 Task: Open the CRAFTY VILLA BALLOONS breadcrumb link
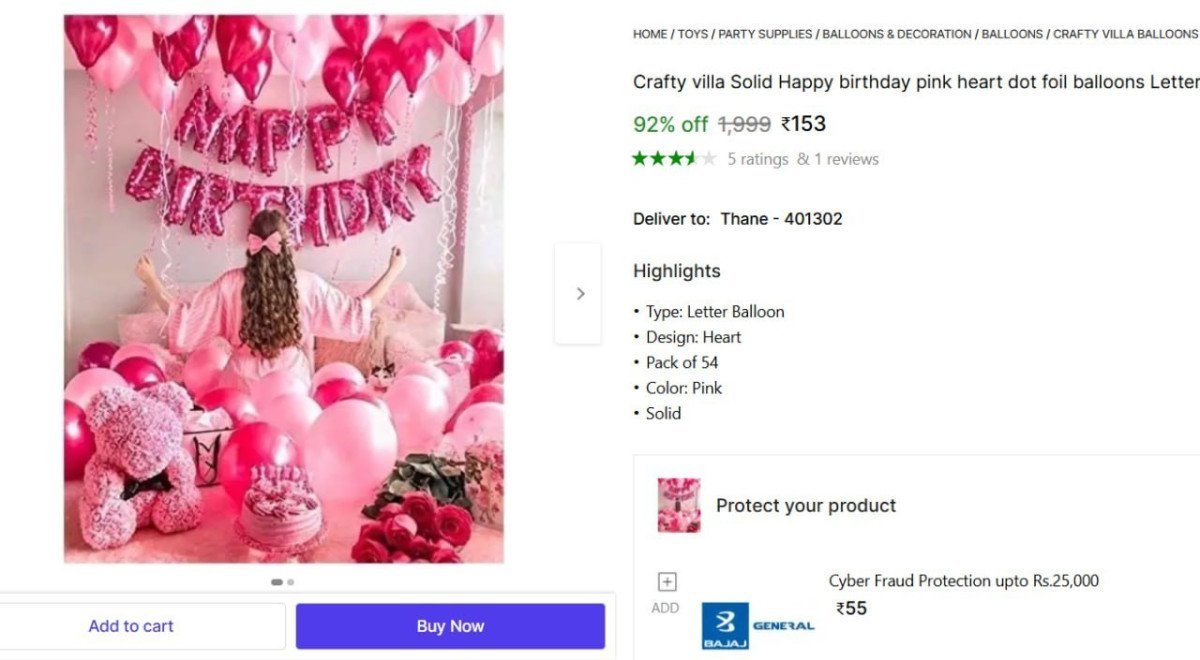1125,33
